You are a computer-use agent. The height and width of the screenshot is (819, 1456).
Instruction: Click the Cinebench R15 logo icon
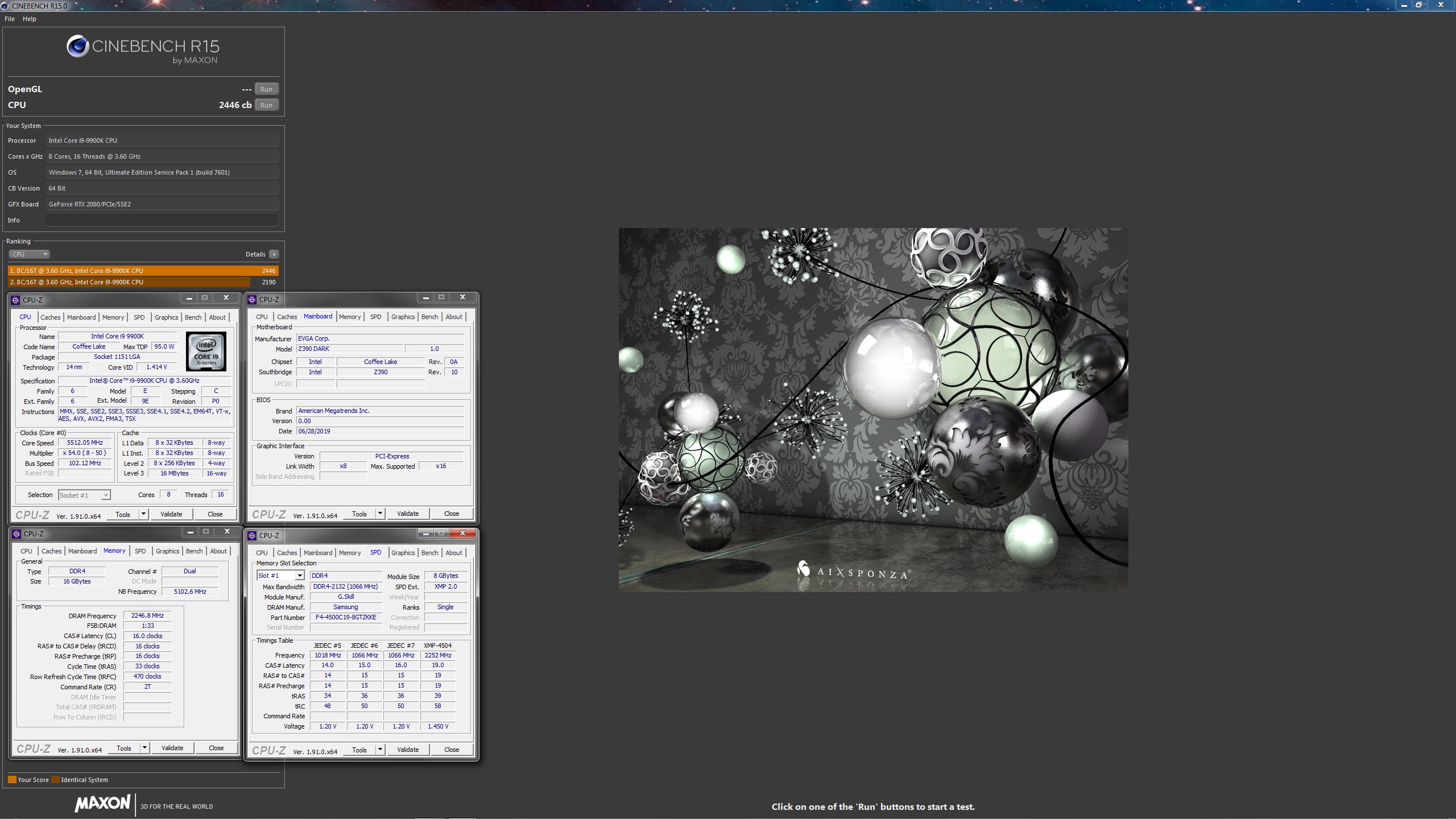77,46
